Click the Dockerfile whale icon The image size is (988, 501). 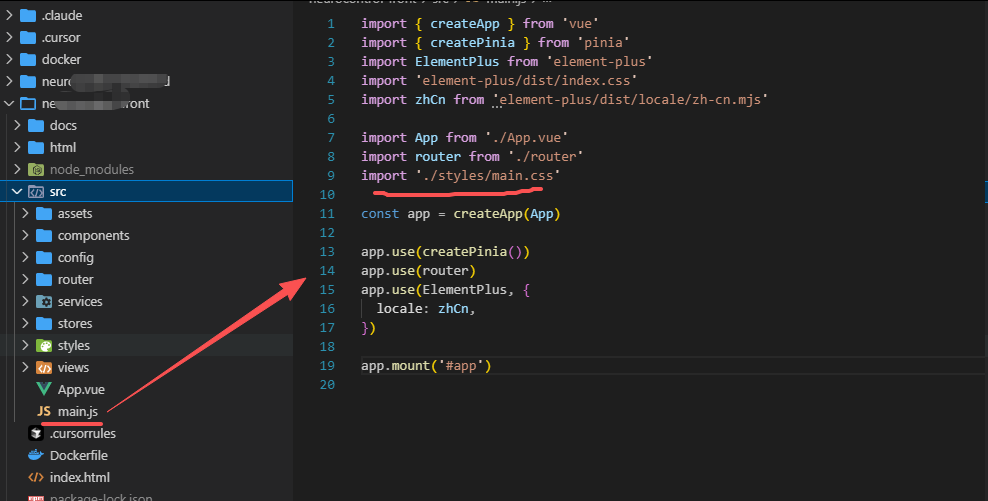pos(36,455)
